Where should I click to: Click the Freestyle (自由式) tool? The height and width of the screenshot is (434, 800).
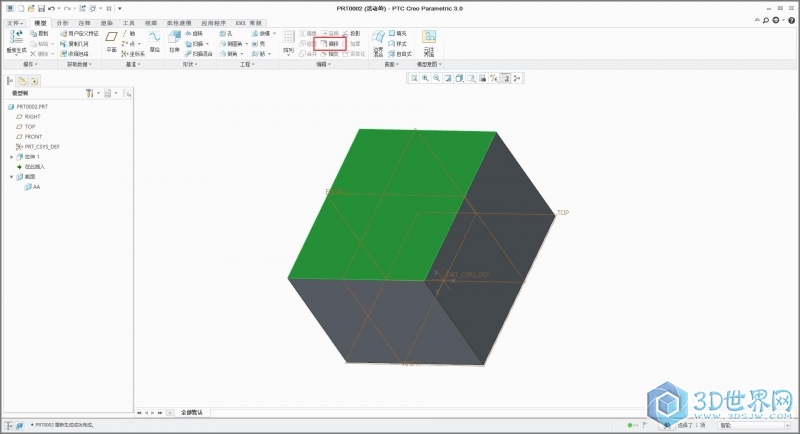pos(400,54)
